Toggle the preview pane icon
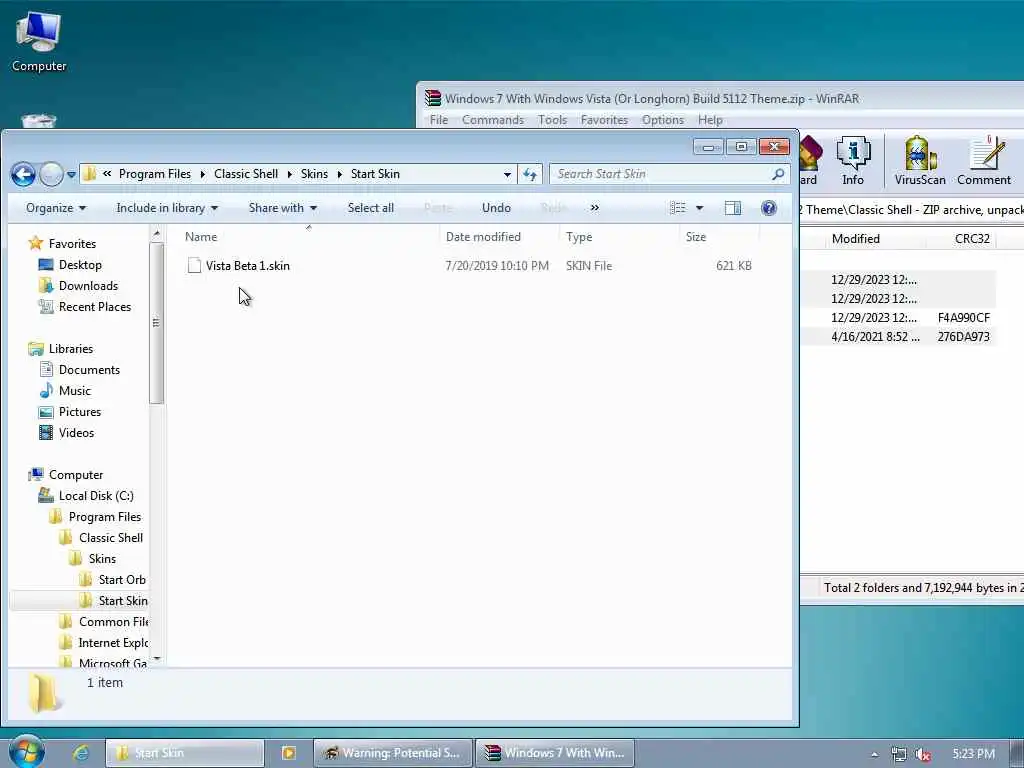This screenshot has width=1024, height=768. (733, 208)
